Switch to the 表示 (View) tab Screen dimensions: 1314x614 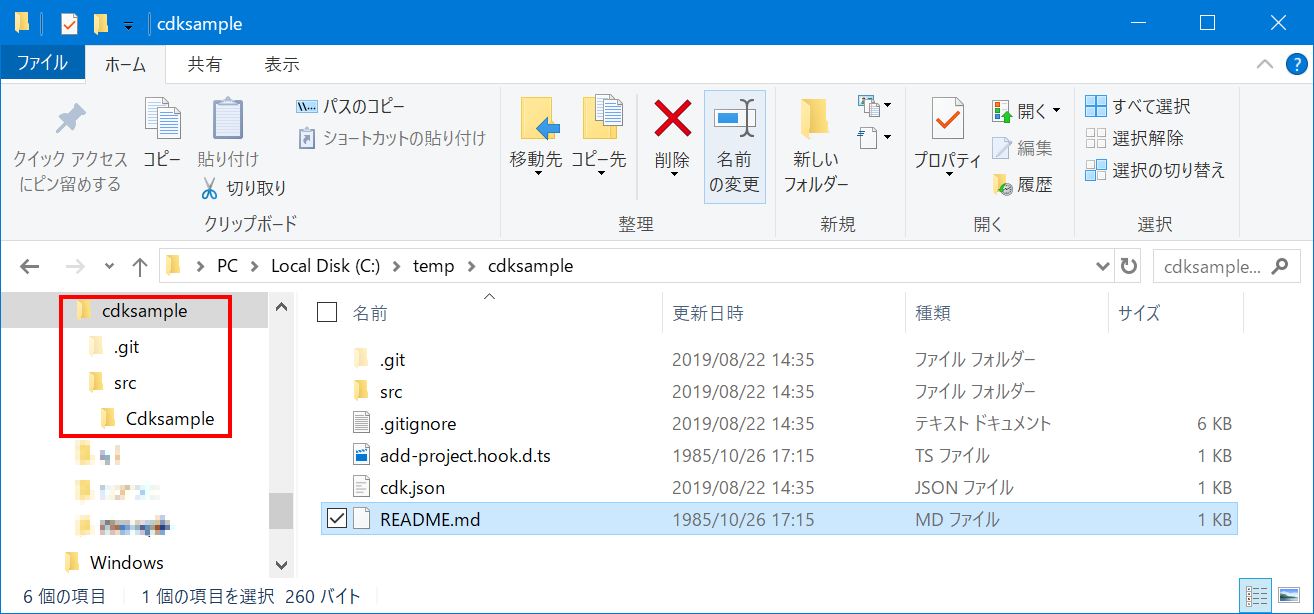[281, 63]
